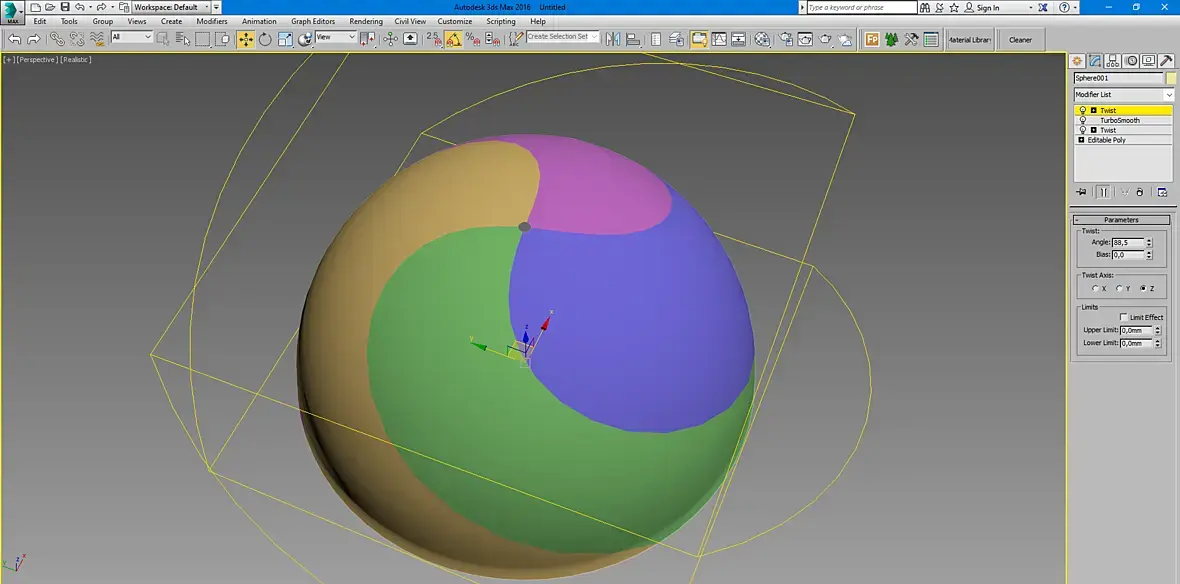
Task: Select the Select and Link tool
Action: (x=58, y=39)
